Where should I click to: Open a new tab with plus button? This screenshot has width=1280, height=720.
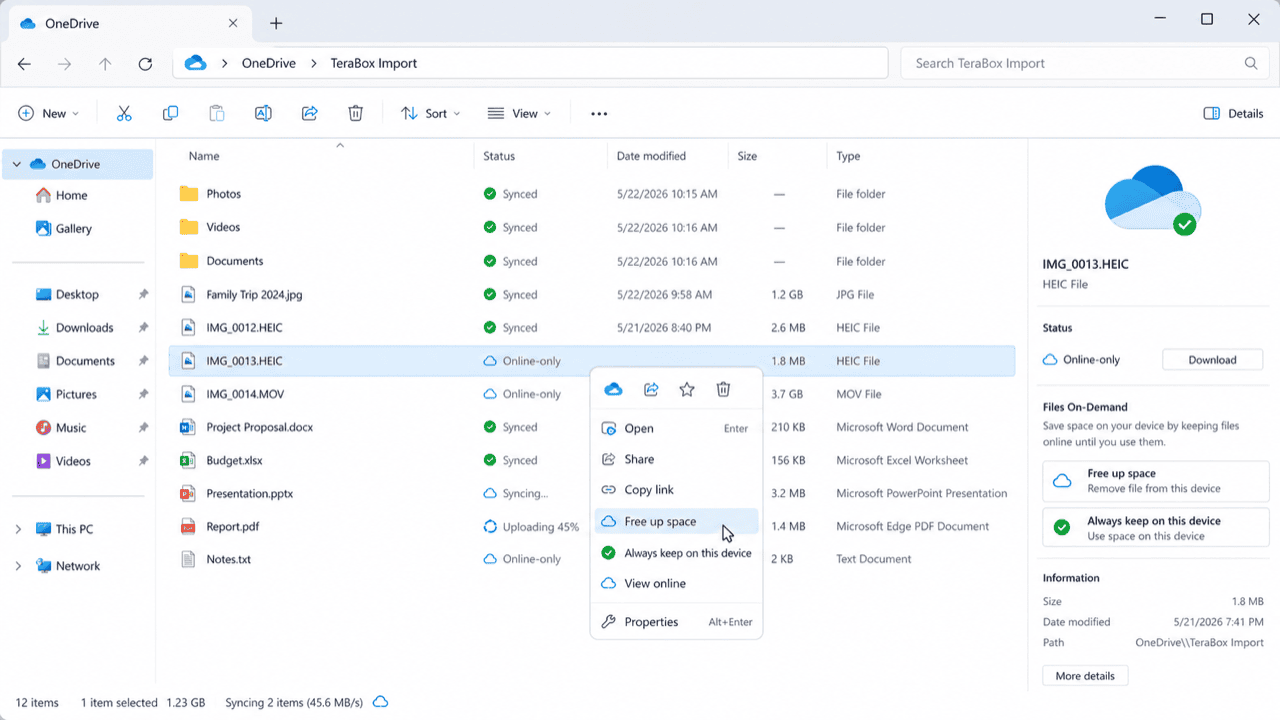277,23
